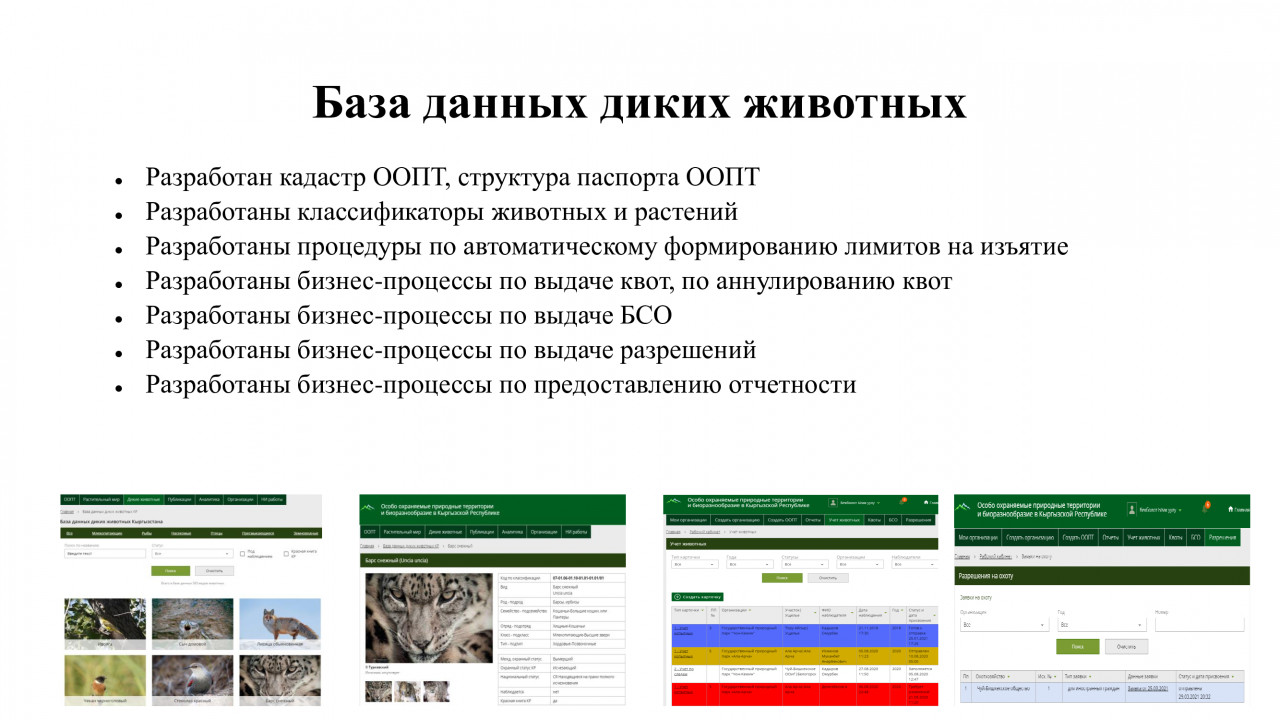Viewport: 1280px width, 720px height.
Task: Click the notification bell in hunting permits header
Action: 1206,507
